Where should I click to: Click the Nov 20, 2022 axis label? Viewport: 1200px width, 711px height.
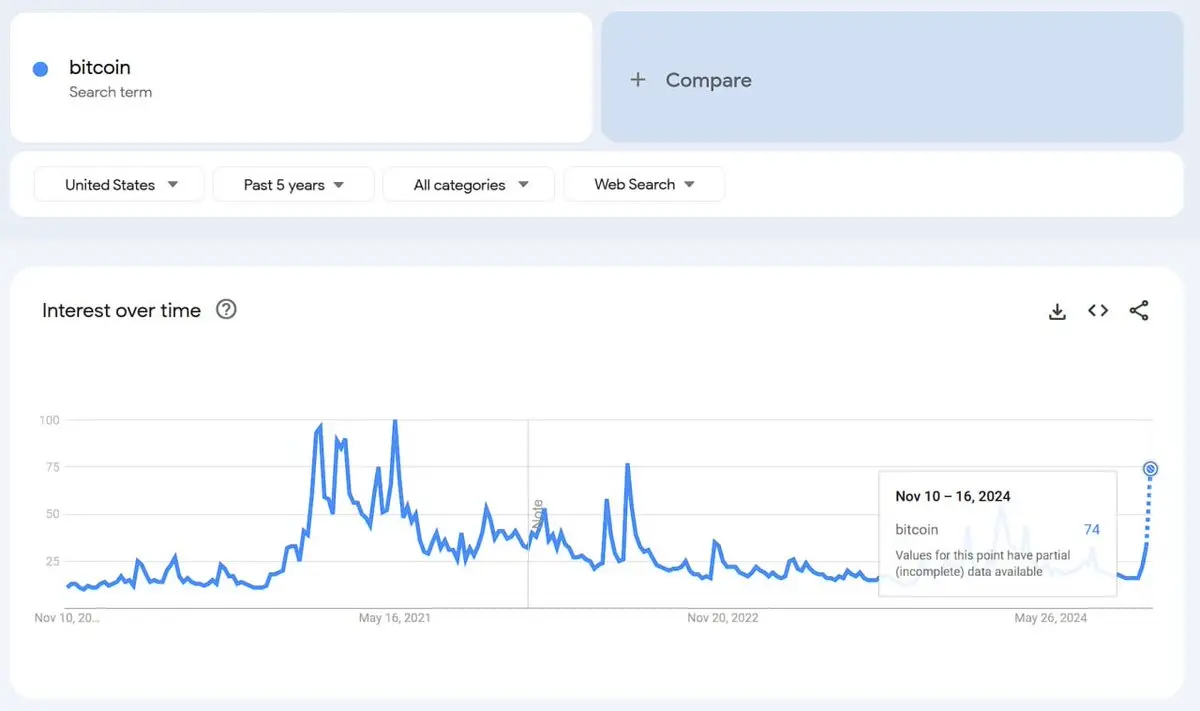[x=723, y=618]
